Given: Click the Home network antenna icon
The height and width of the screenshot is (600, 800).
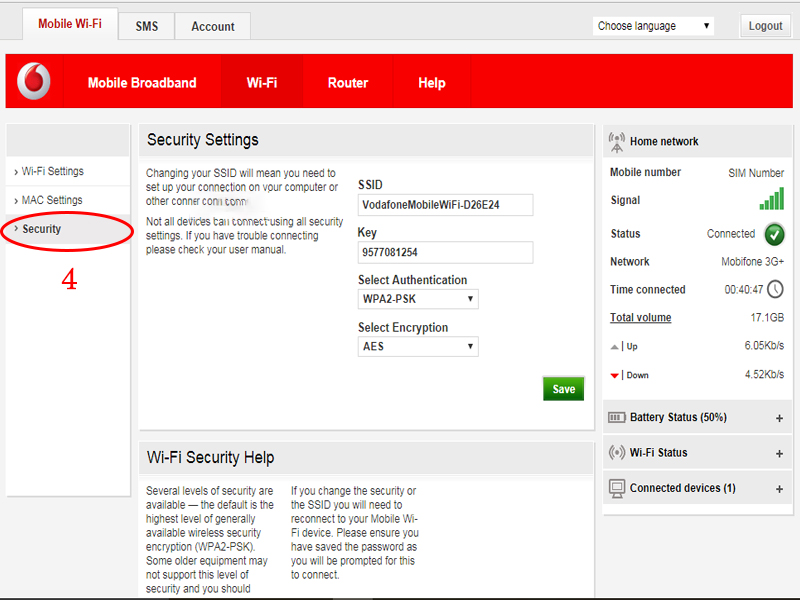Looking at the screenshot, I should pyautogui.click(x=617, y=141).
